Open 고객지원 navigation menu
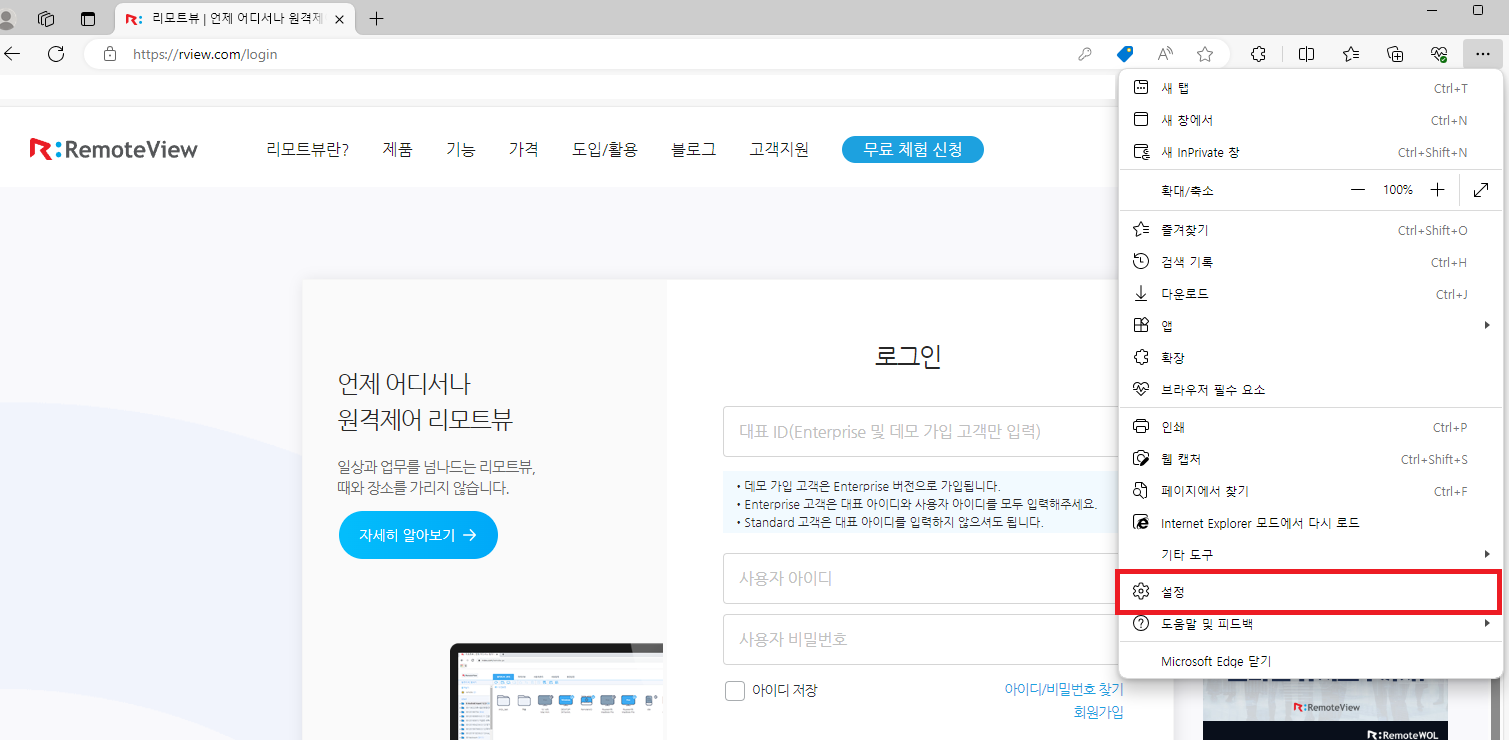 tap(779, 150)
